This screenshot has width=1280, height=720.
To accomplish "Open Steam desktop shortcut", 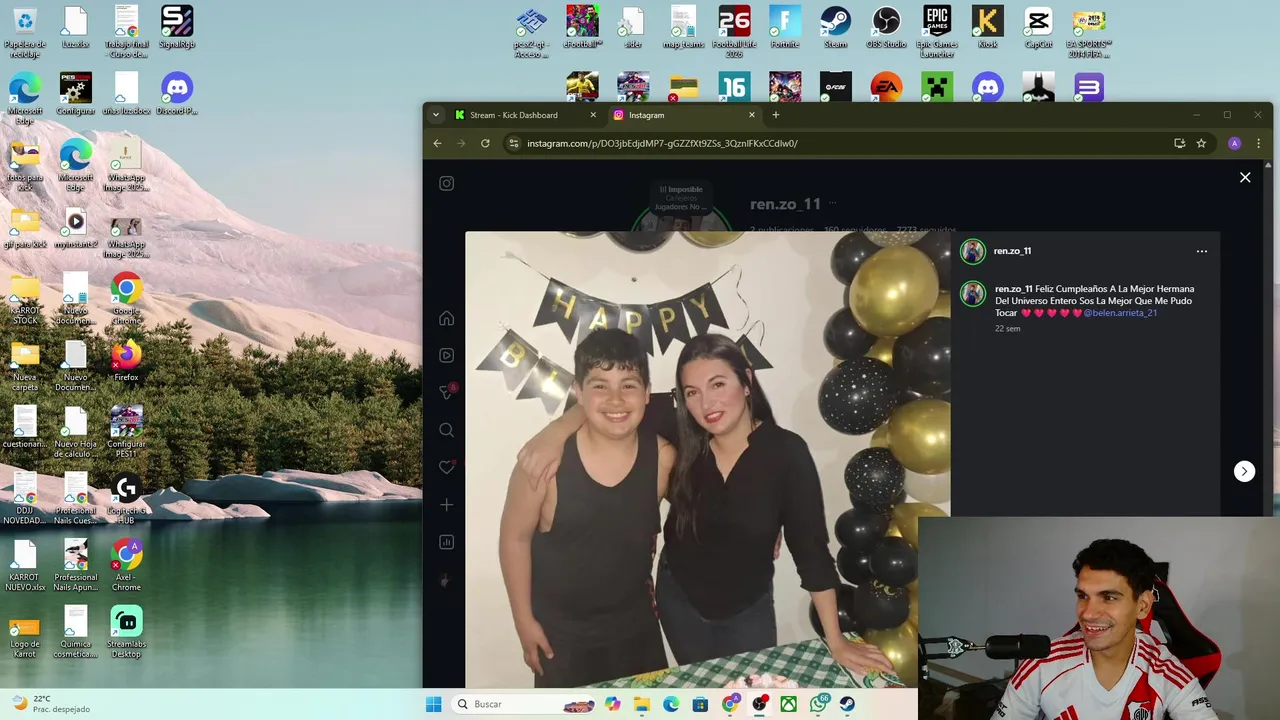I will tap(835, 27).
